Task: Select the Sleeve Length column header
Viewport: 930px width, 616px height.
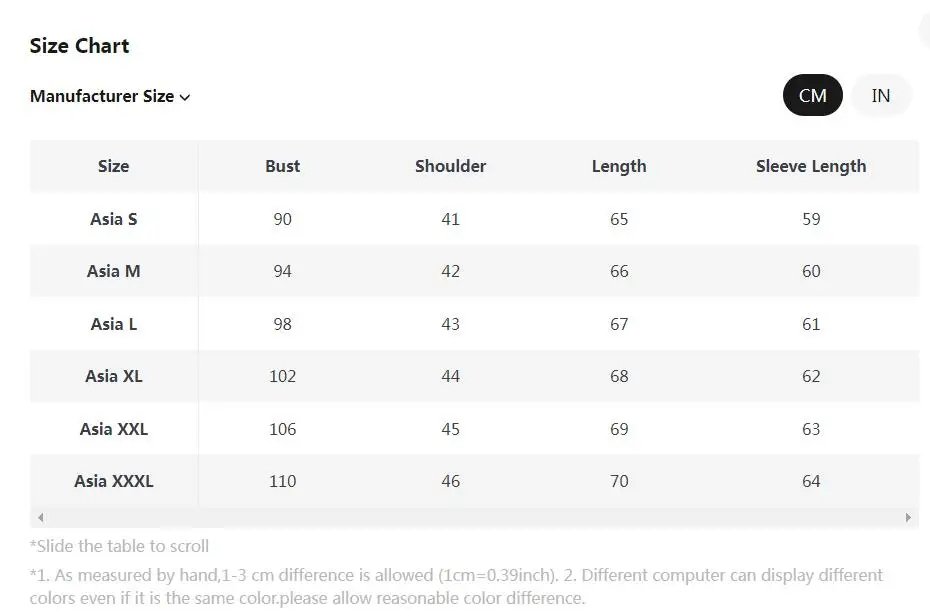Action: (x=811, y=166)
